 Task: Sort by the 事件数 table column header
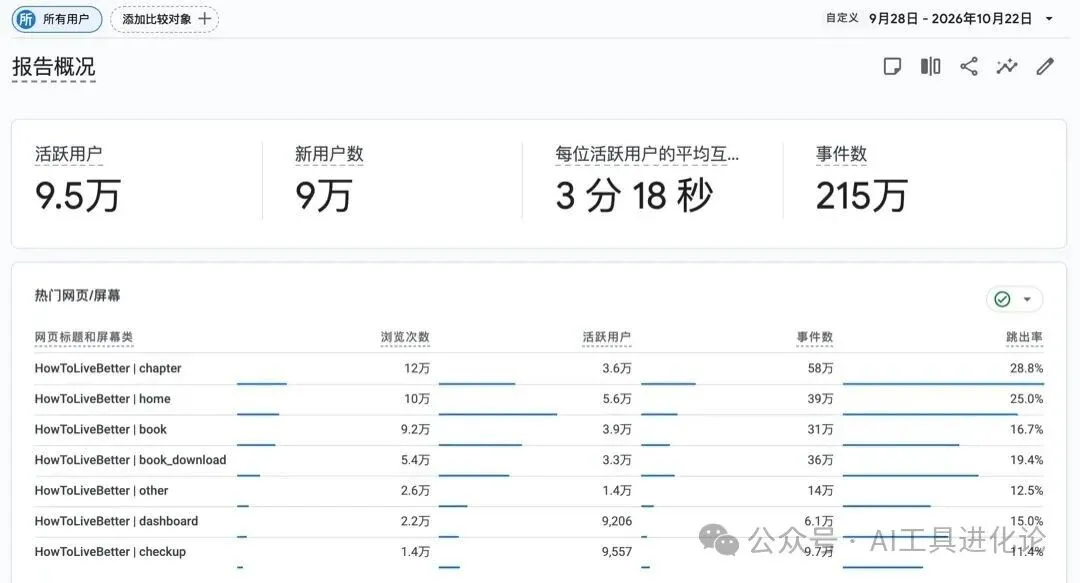tap(815, 337)
